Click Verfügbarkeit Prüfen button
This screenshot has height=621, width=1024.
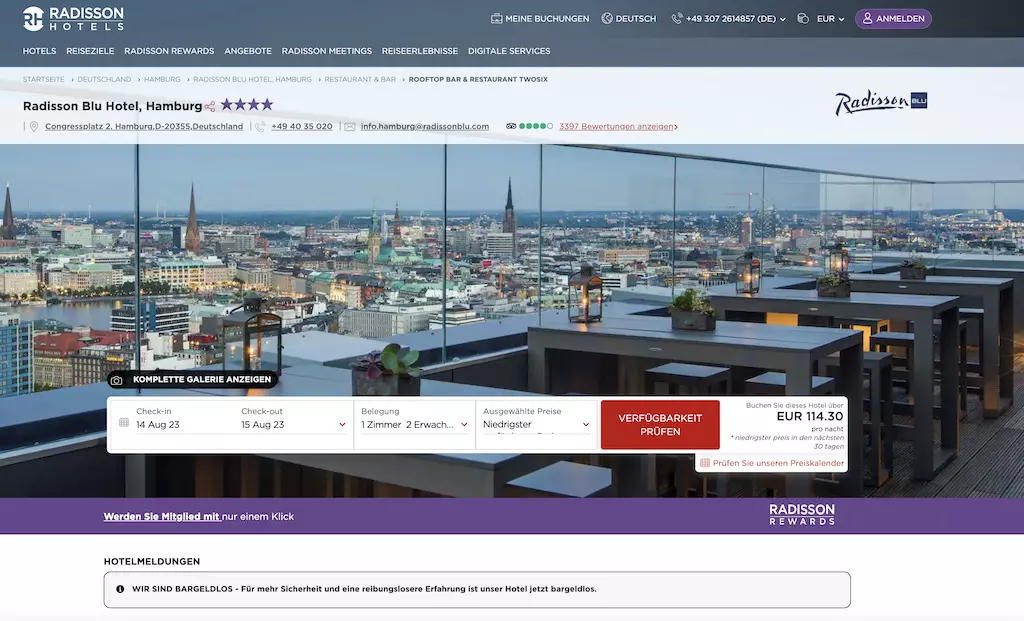point(660,424)
